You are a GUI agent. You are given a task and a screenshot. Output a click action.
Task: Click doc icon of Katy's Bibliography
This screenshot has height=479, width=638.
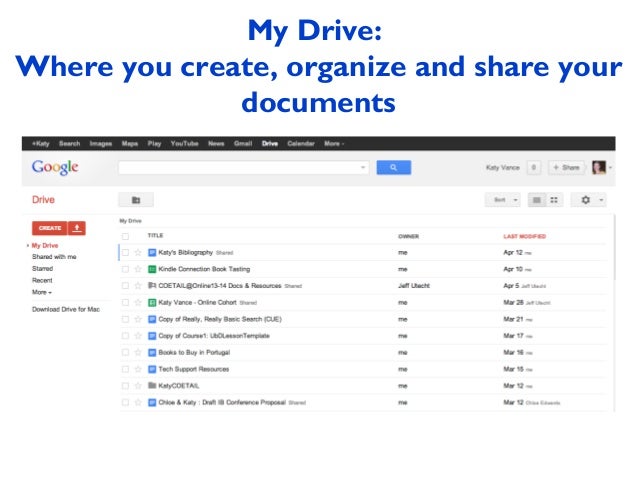pyautogui.click(x=152, y=253)
